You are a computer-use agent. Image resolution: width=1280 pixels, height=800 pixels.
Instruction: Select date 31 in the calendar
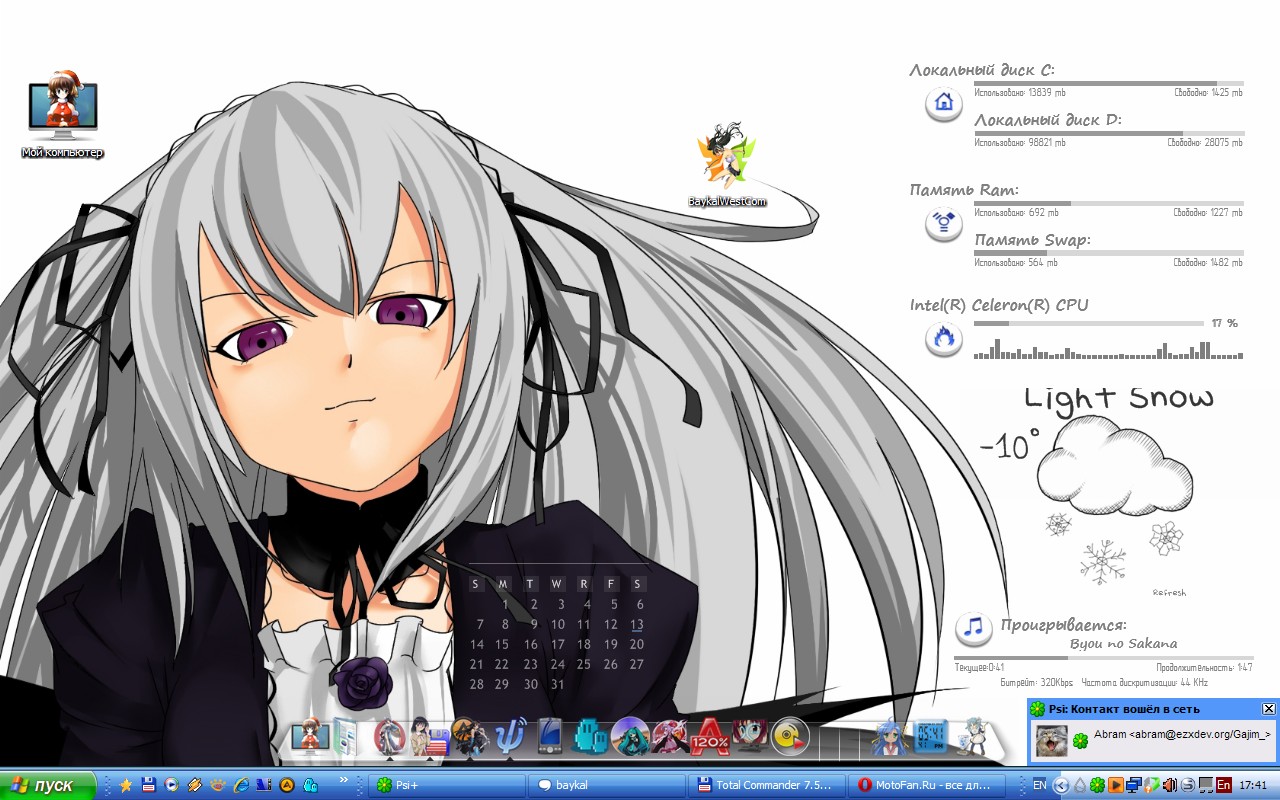pos(558,684)
